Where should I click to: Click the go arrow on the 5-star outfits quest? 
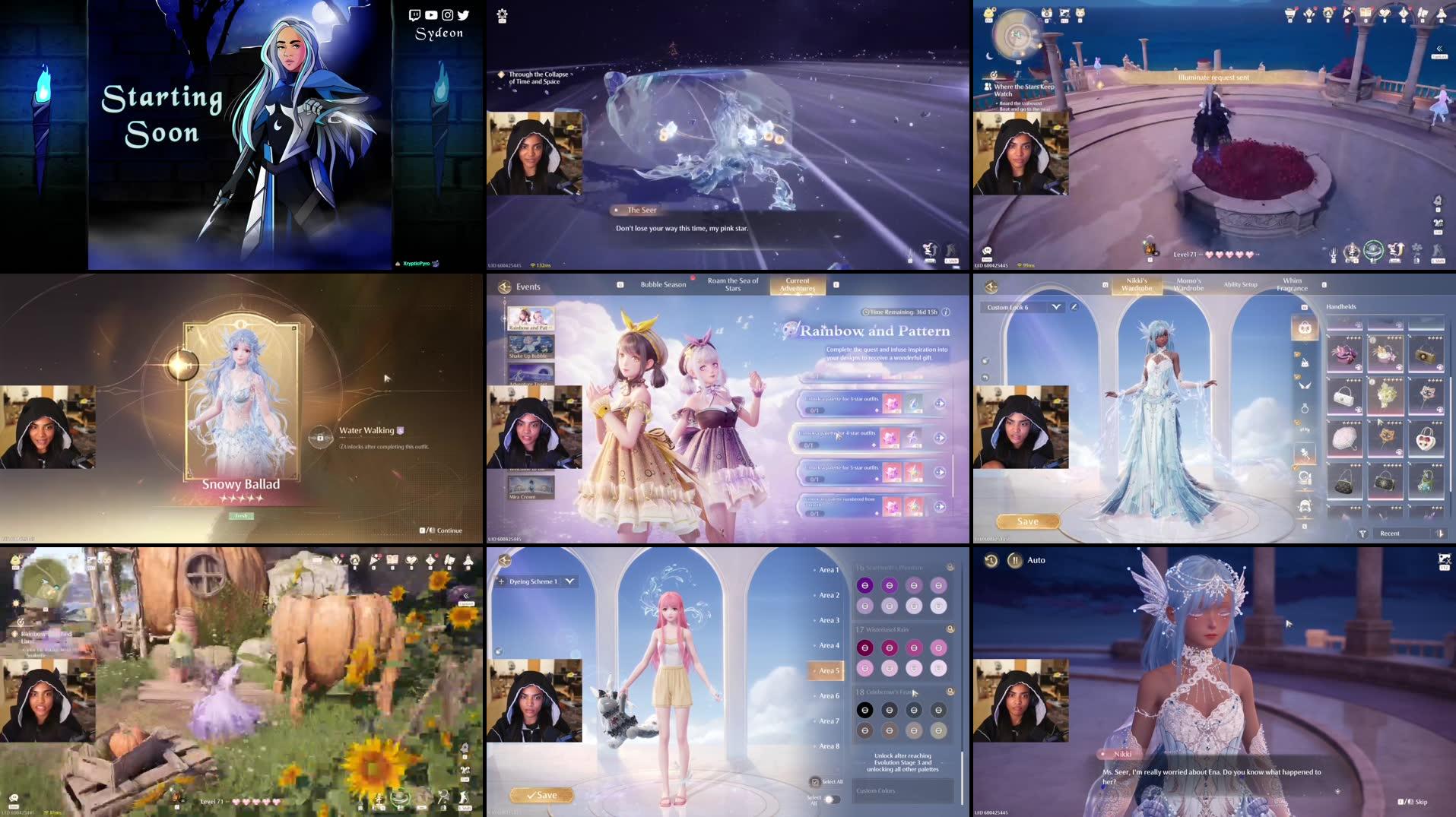940,472
